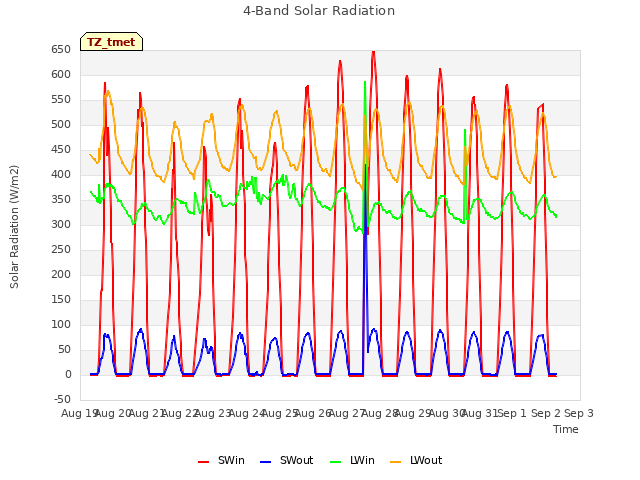
Task: Click the 200 y-axis tick label
Action: coord(61,274)
